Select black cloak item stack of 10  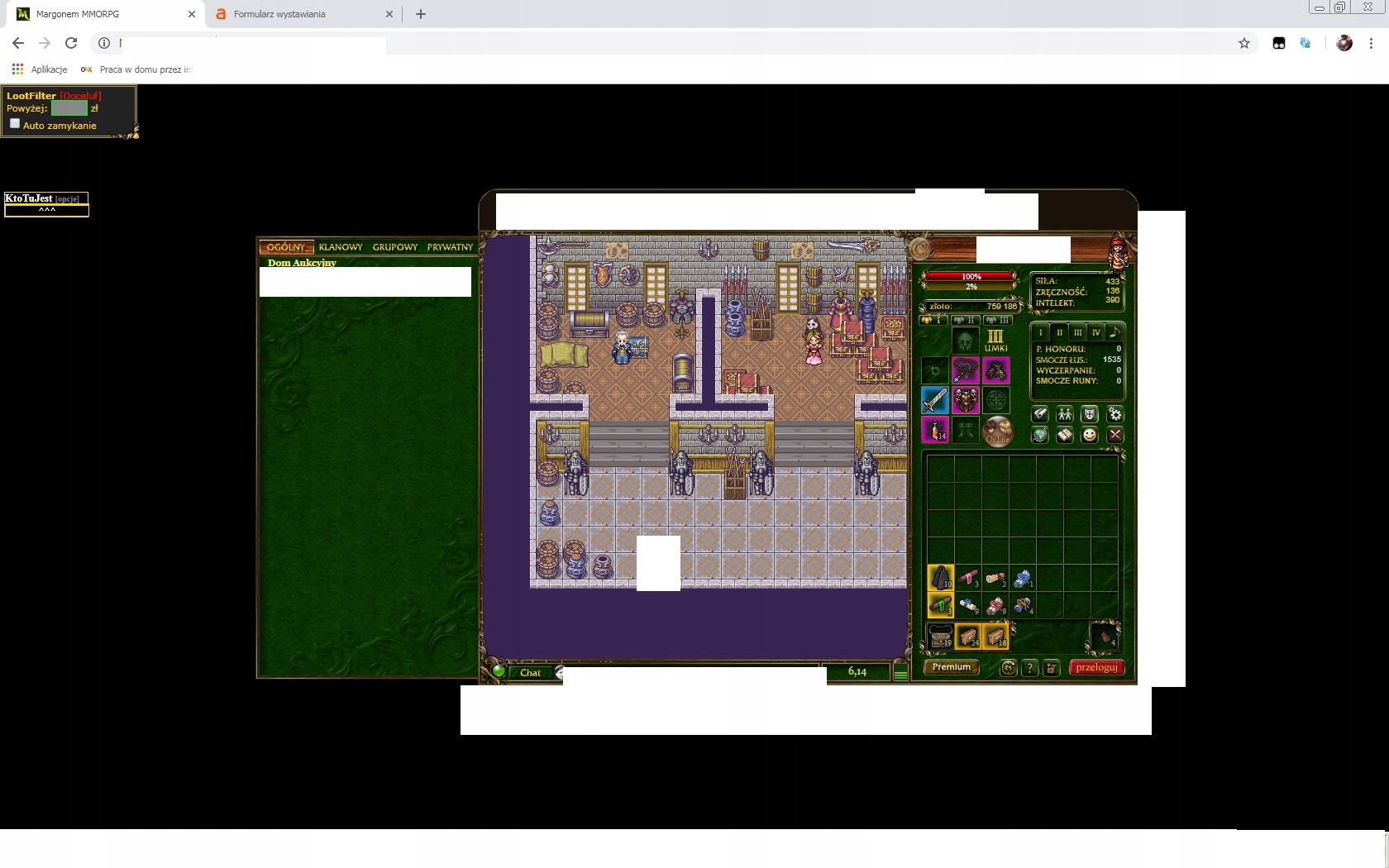click(941, 577)
